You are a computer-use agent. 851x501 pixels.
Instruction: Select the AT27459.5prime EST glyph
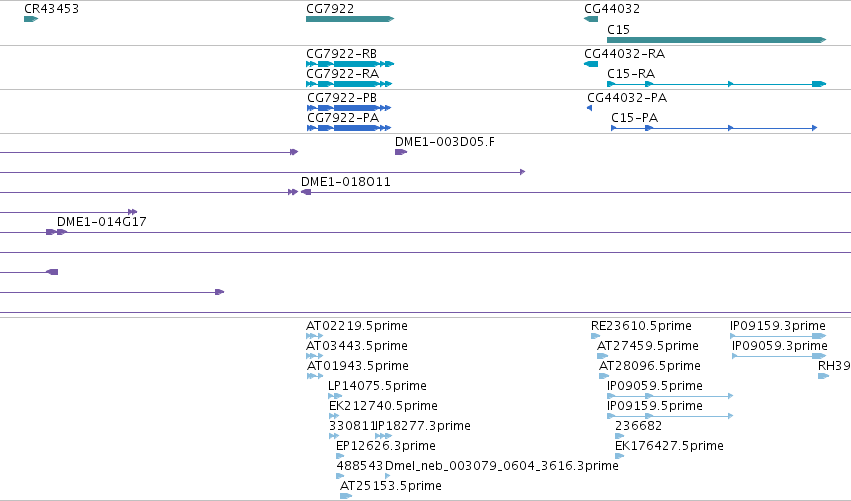(602, 356)
